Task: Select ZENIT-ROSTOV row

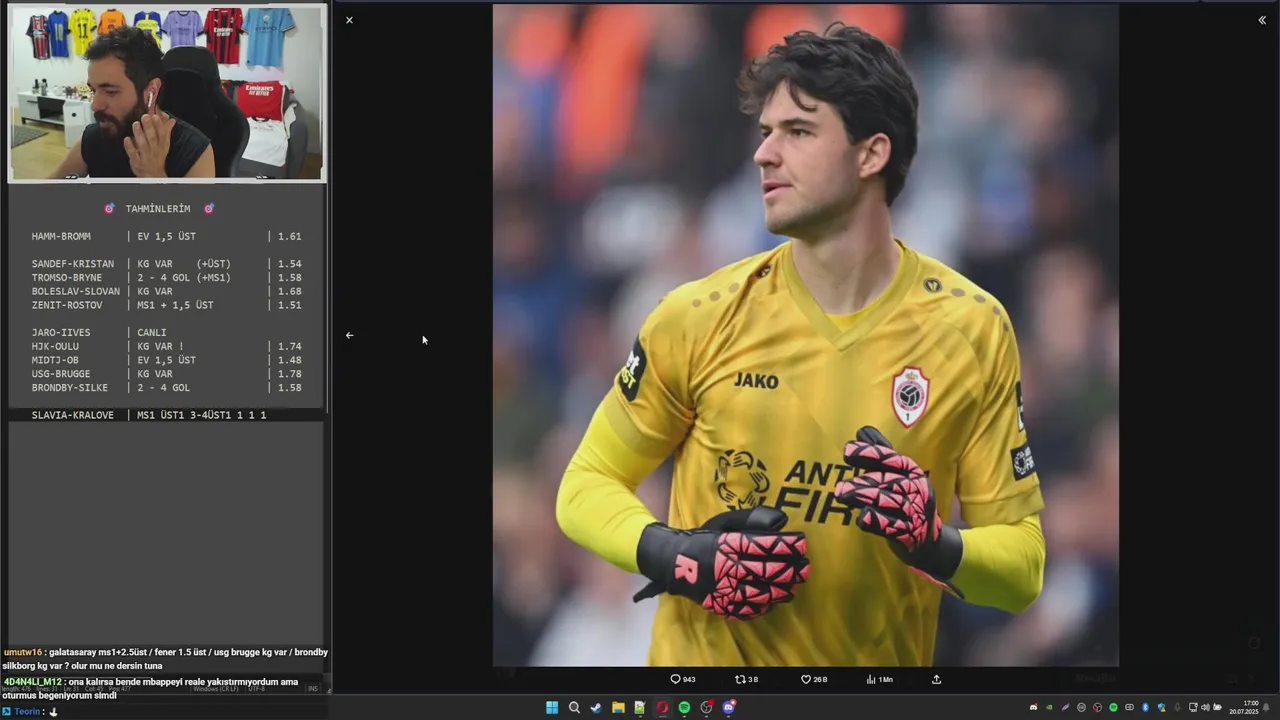Action: pos(166,305)
